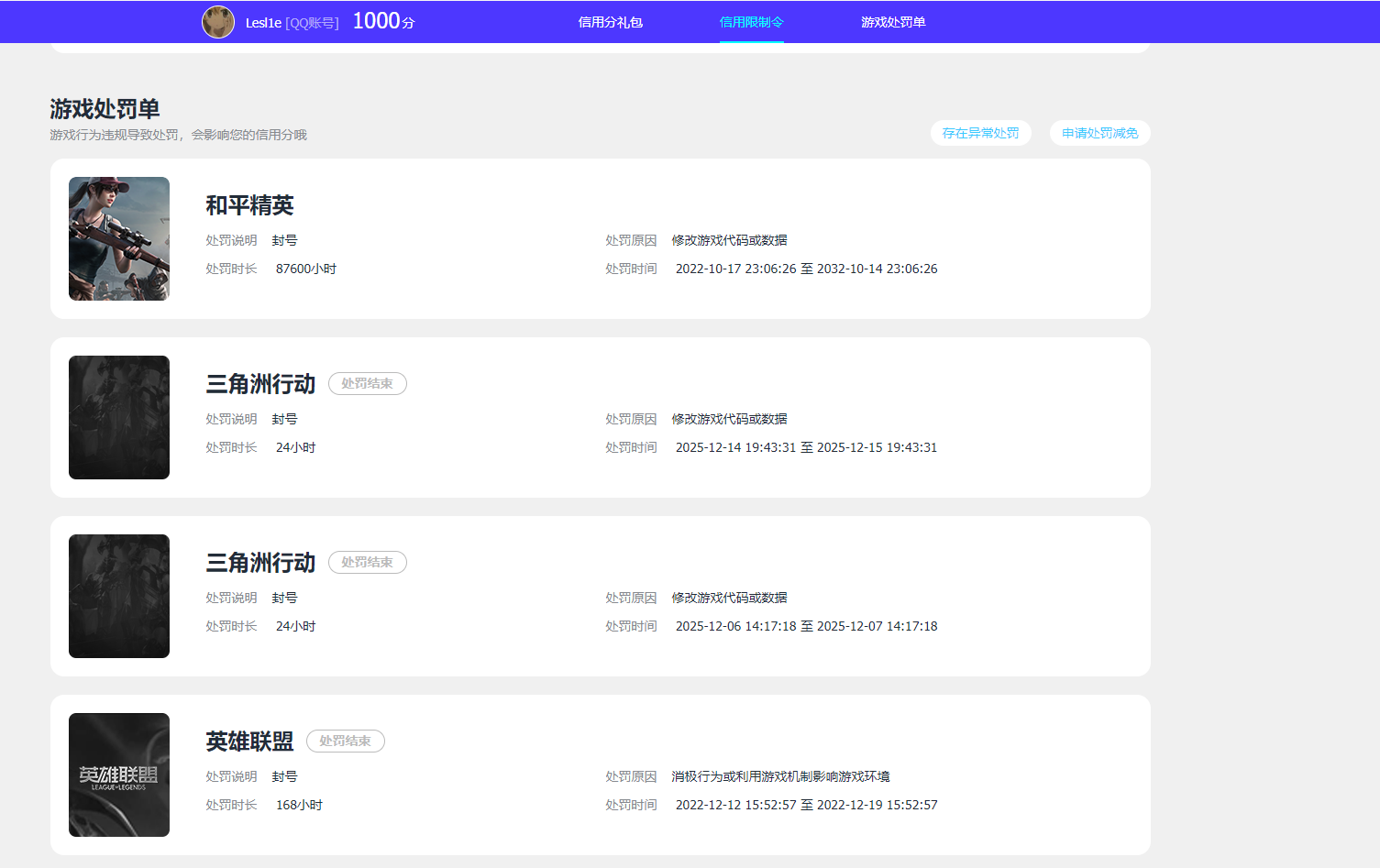The image size is (1380, 868).
Task: Open the 信用分礼包 tab
Action: (x=610, y=22)
